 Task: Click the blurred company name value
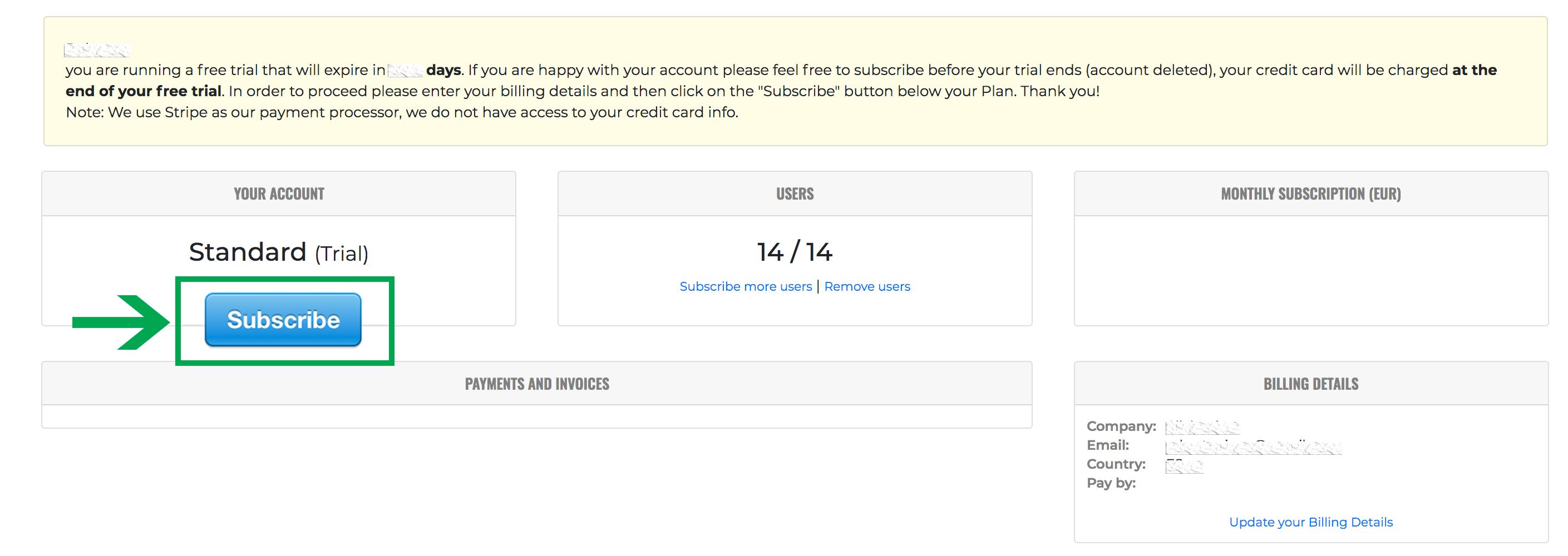pyautogui.click(x=1202, y=427)
